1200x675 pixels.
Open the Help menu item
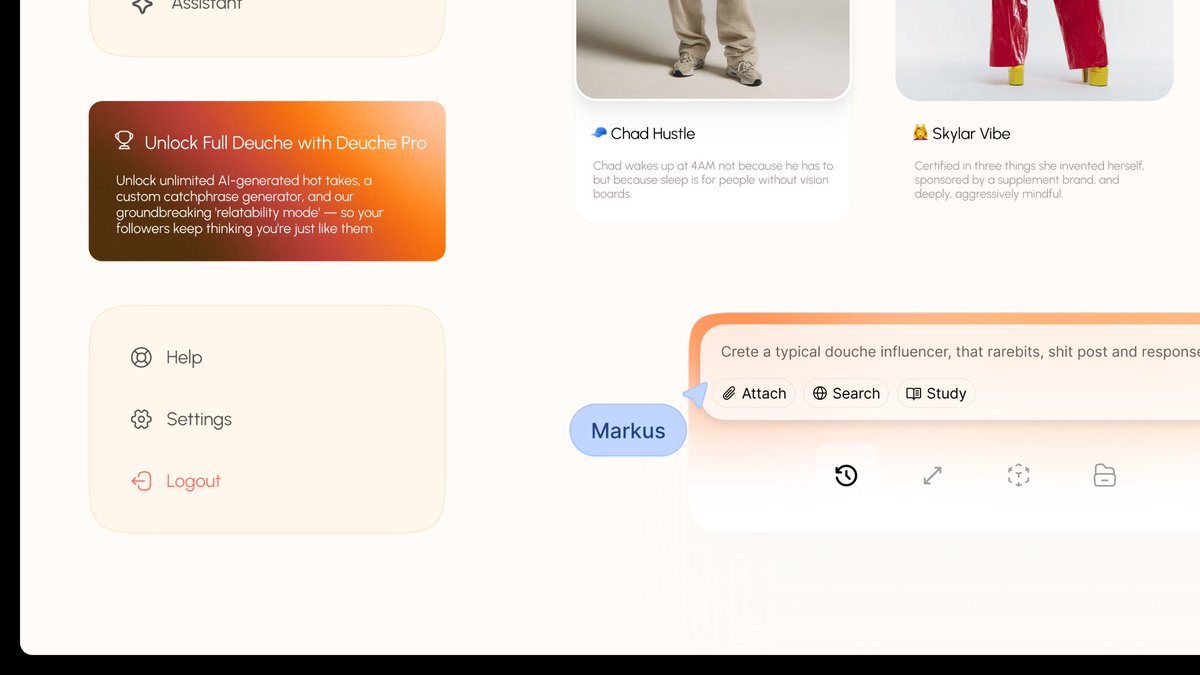pyautogui.click(x=166, y=357)
